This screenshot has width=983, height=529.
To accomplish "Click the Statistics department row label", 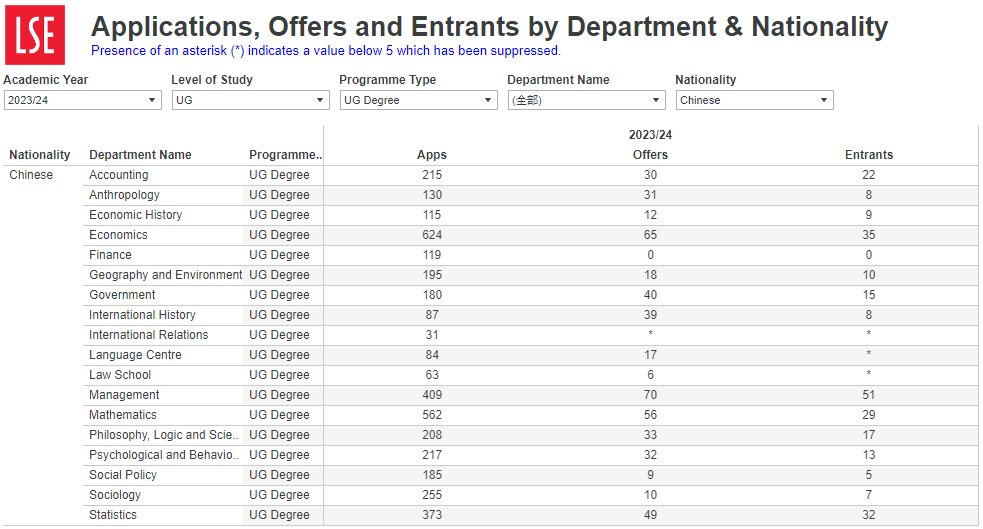I will [113, 515].
